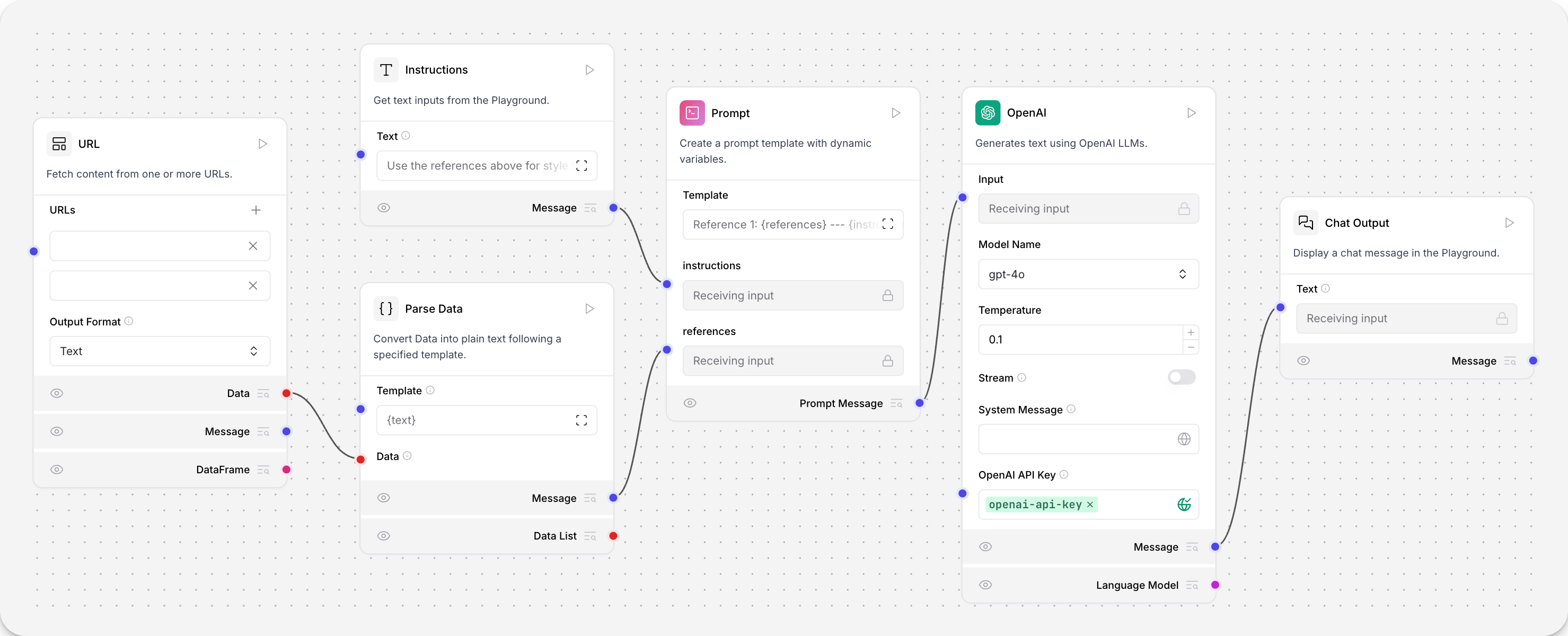Toggle the Stream switch
1568x636 pixels.
pyautogui.click(x=1181, y=377)
